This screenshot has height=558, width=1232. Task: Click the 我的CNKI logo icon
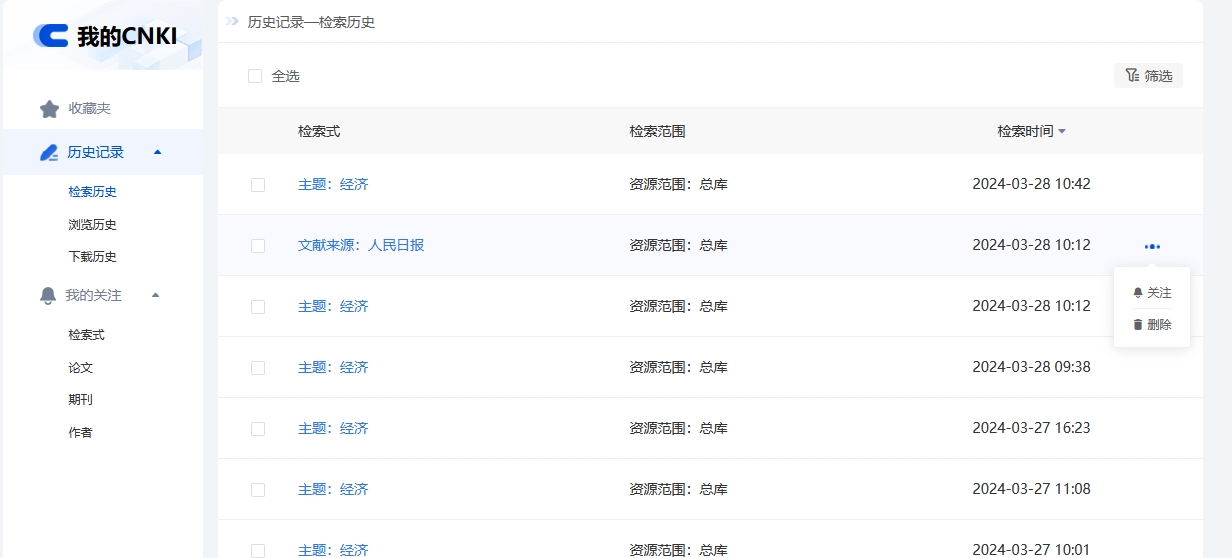[51, 36]
